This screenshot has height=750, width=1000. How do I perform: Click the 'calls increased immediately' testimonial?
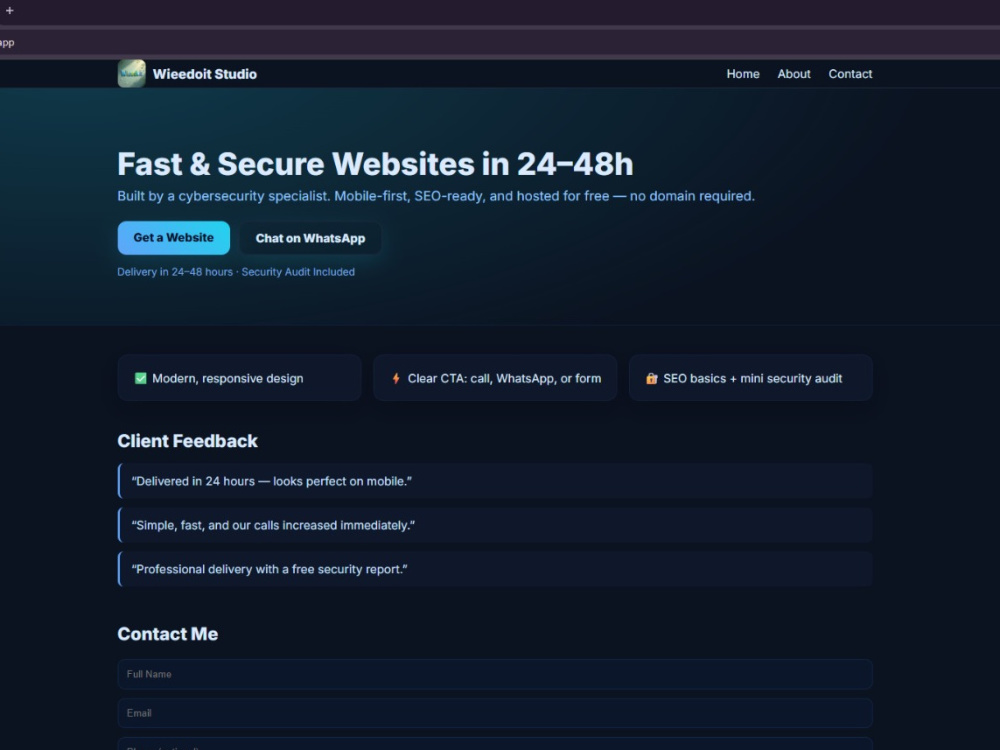(495, 526)
